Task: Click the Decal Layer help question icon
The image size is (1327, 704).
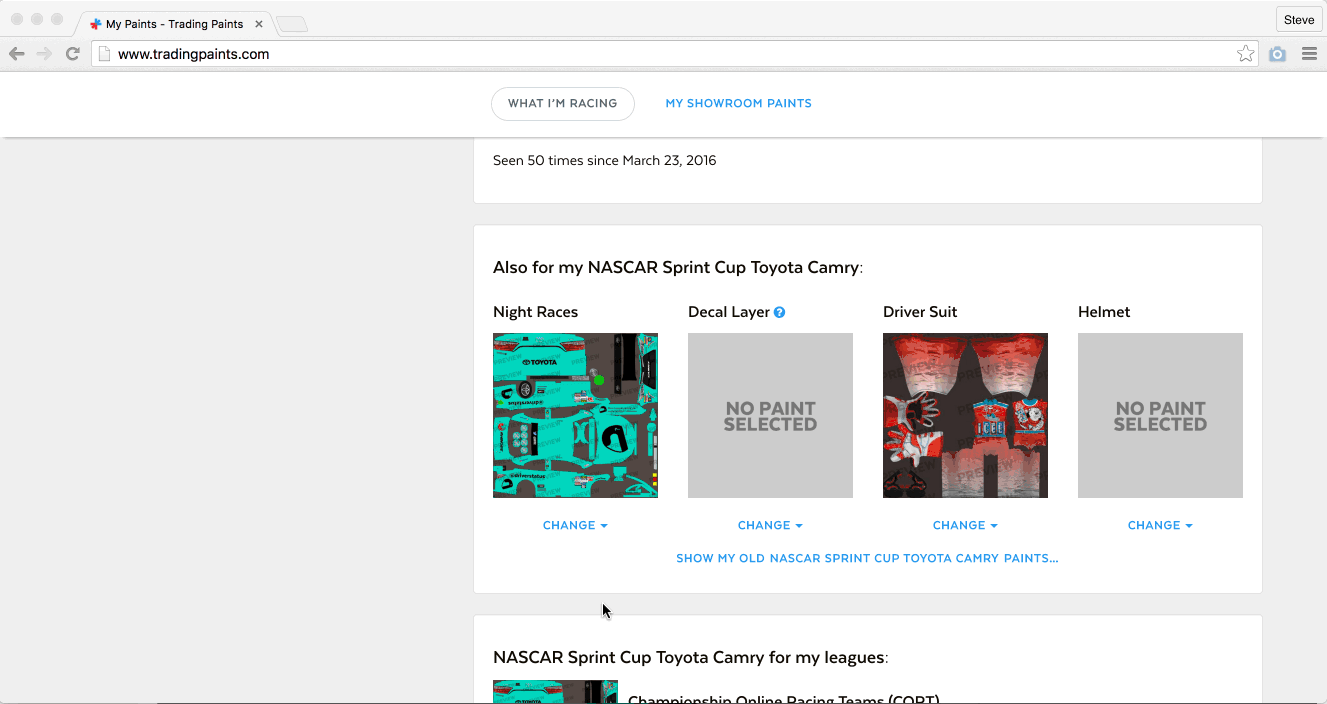Action: click(779, 312)
